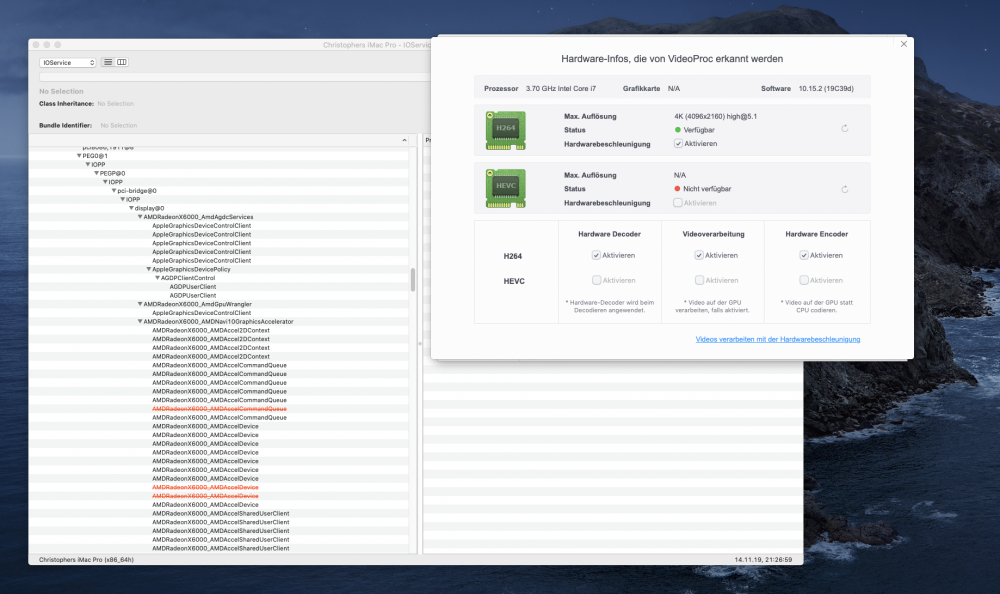Click the 'Class Inheritance:' label
Image resolution: width=1000 pixels, height=594 pixels.
pyautogui.click(x=66, y=103)
